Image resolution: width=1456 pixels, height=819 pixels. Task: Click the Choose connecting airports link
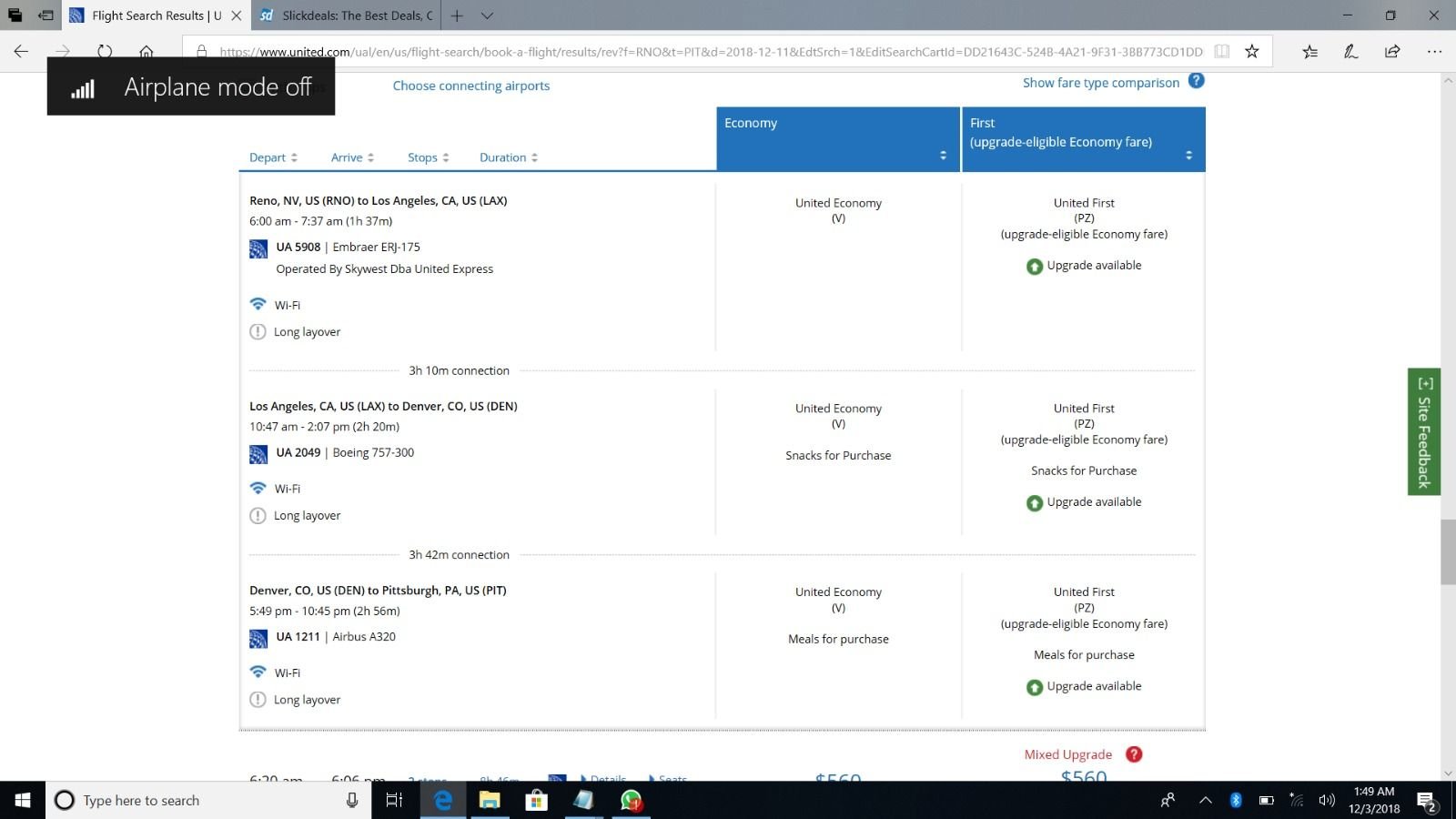pos(470,86)
